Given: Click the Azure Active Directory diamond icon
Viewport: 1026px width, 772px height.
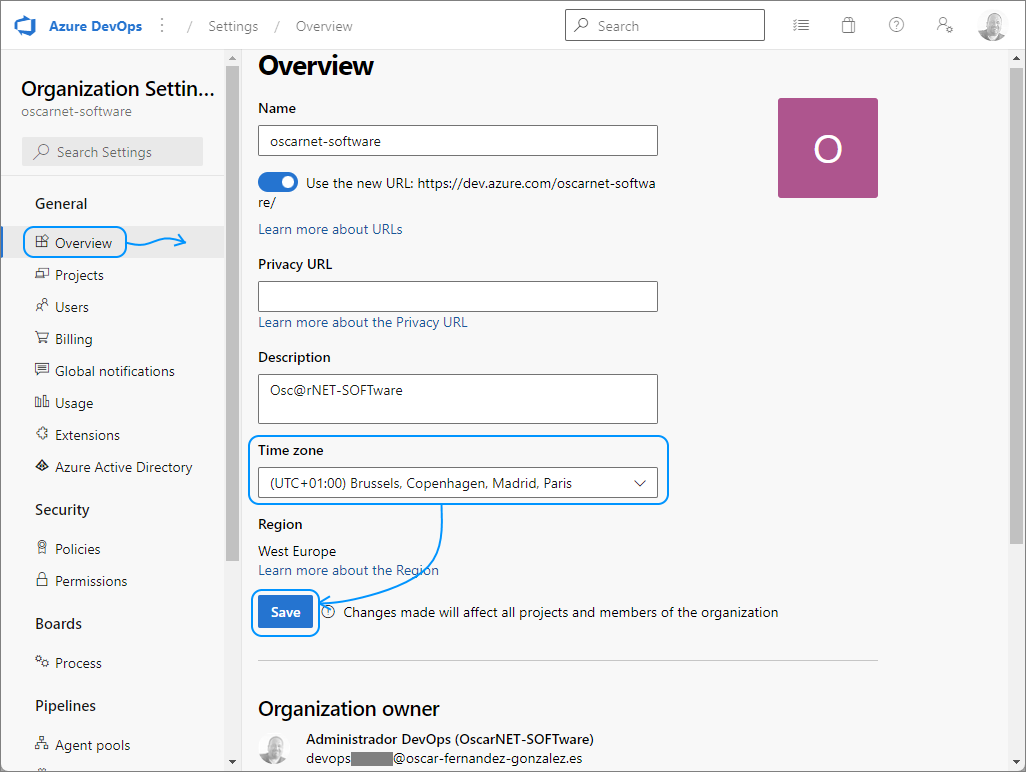Looking at the screenshot, I should tap(42, 466).
